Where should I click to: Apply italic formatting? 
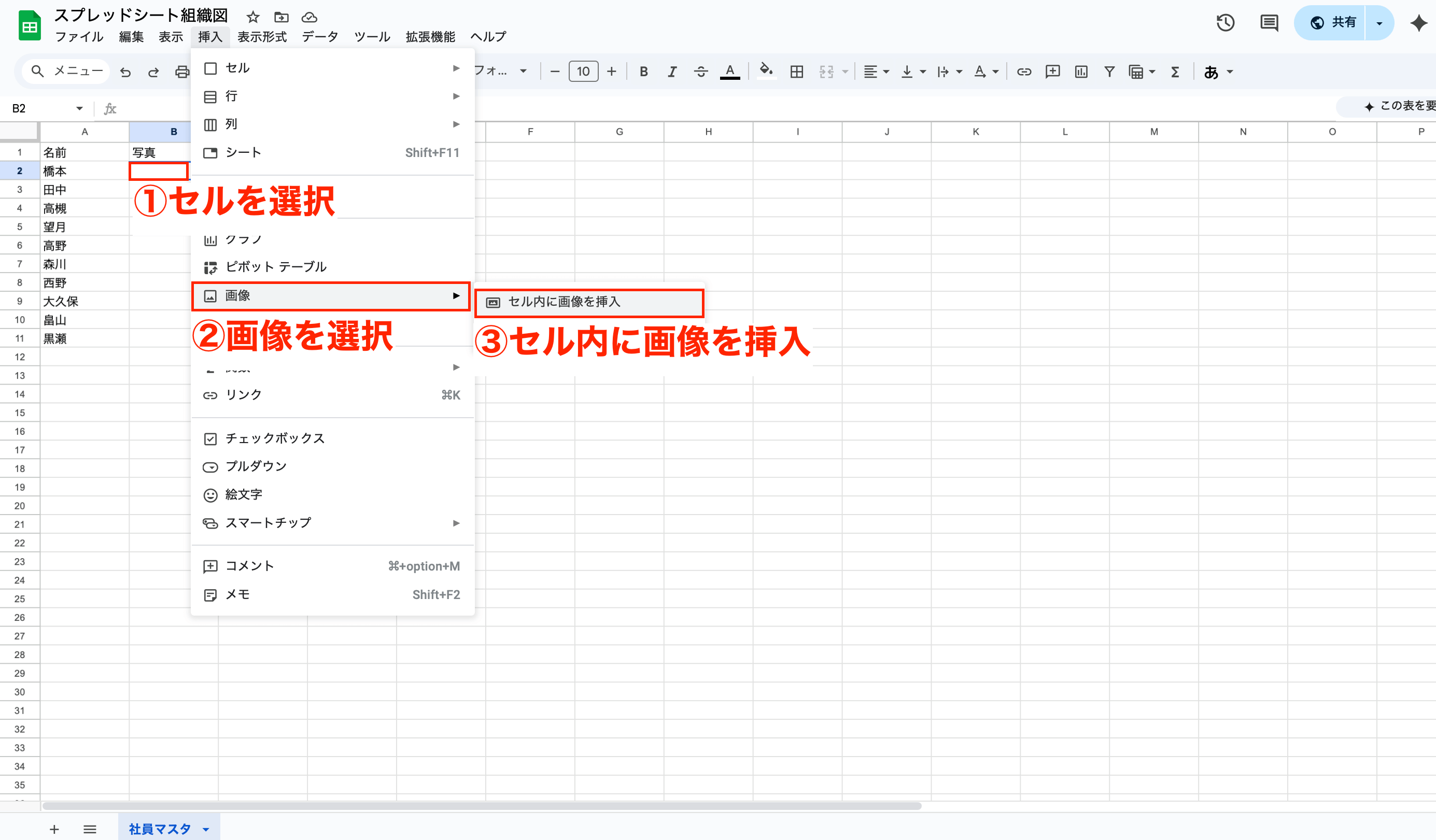[x=672, y=71]
